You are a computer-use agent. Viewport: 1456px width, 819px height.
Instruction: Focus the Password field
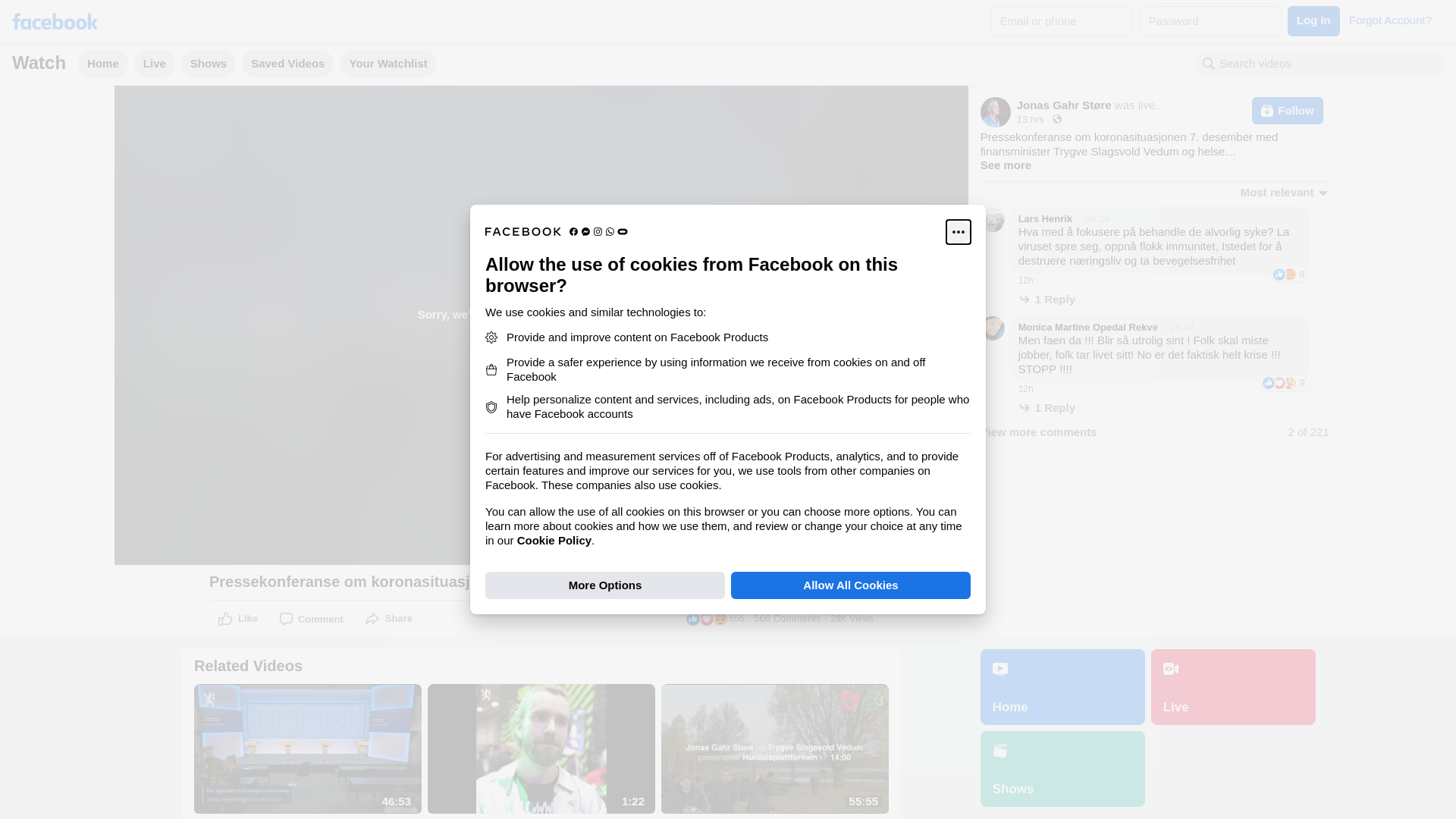point(1210,21)
